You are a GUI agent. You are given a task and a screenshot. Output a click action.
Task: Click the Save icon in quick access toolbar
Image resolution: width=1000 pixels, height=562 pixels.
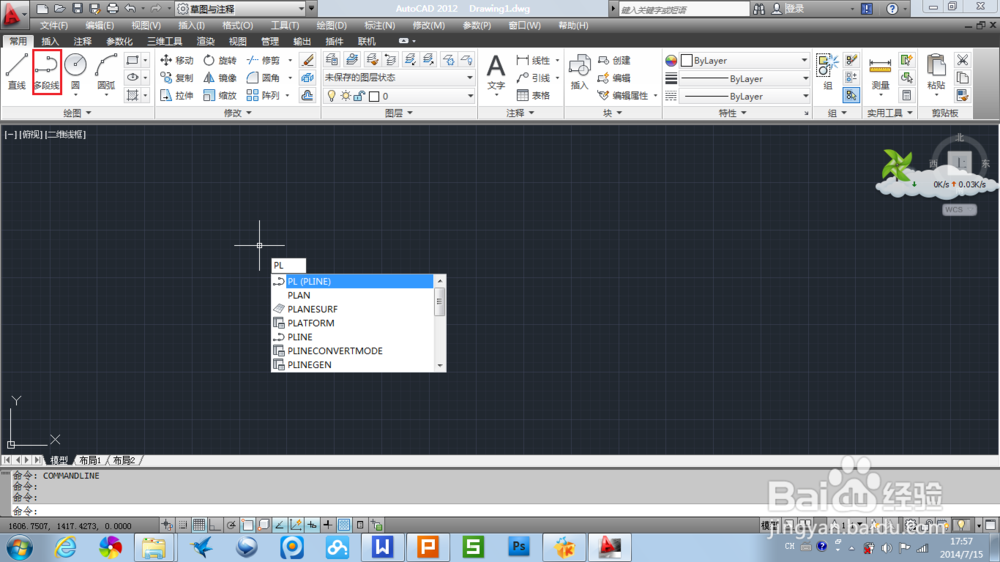(77, 8)
